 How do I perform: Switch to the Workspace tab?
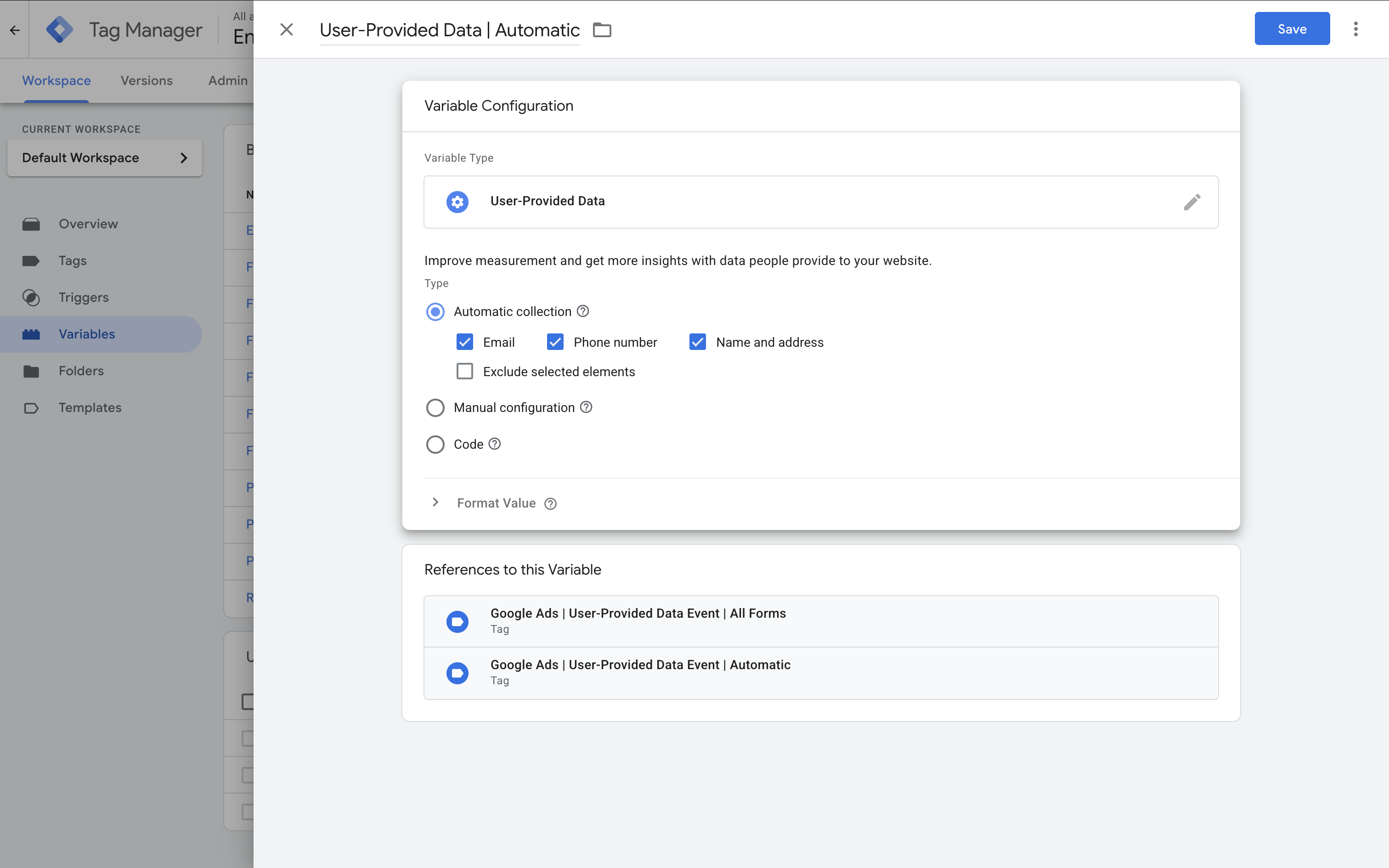point(56,81)
